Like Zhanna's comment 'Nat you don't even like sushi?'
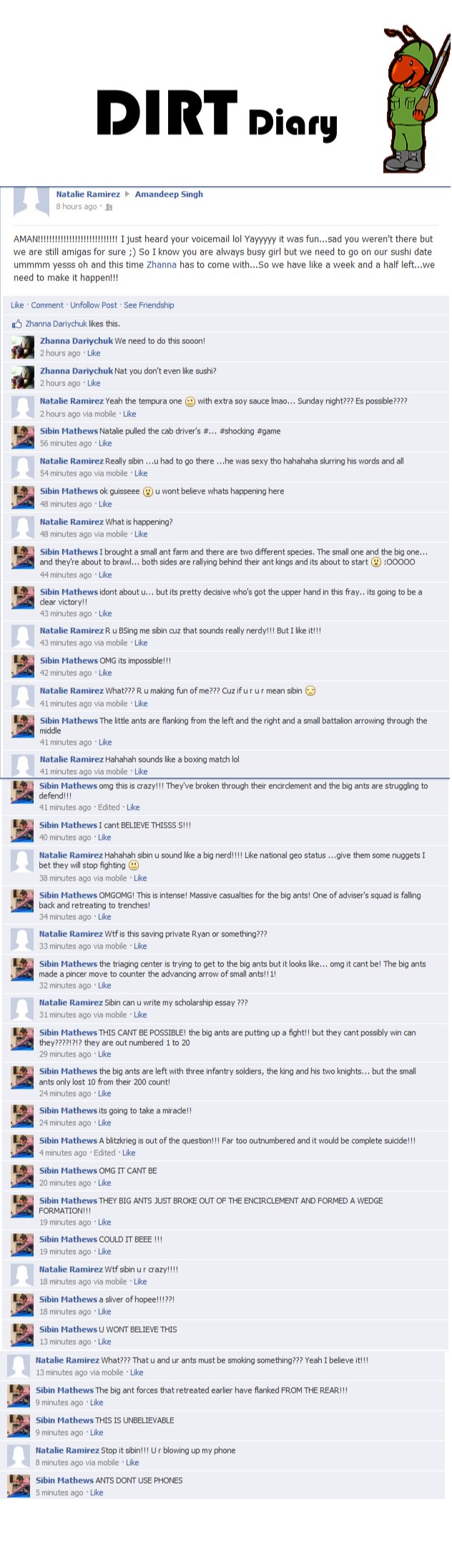The width and height of the screenshot is (452, 1568). point(94,383)
